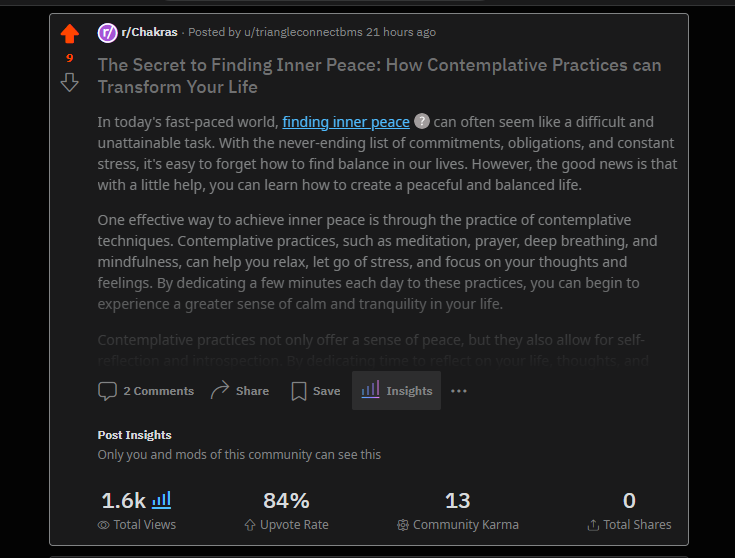Screen dimensions: 735x558
Task: Upvote the inner peace post
Action: (x=69, y=35)
